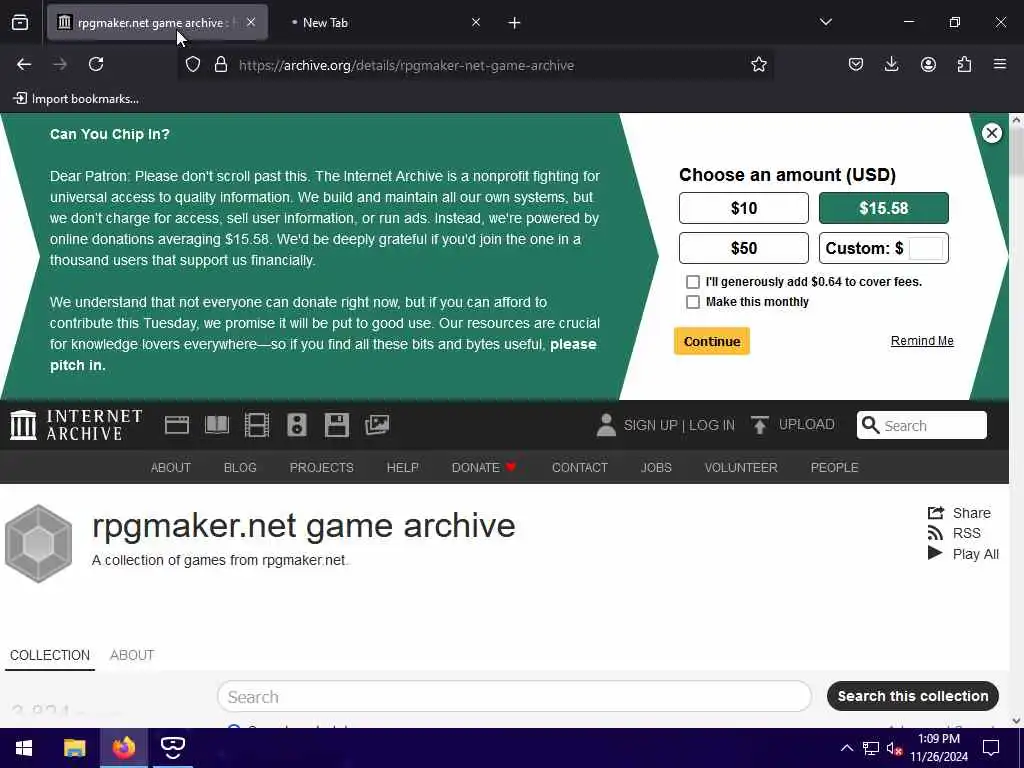Open the Web (Wayback) media icon
Viewport: 1024px width, 768px height.
[176, 425]
